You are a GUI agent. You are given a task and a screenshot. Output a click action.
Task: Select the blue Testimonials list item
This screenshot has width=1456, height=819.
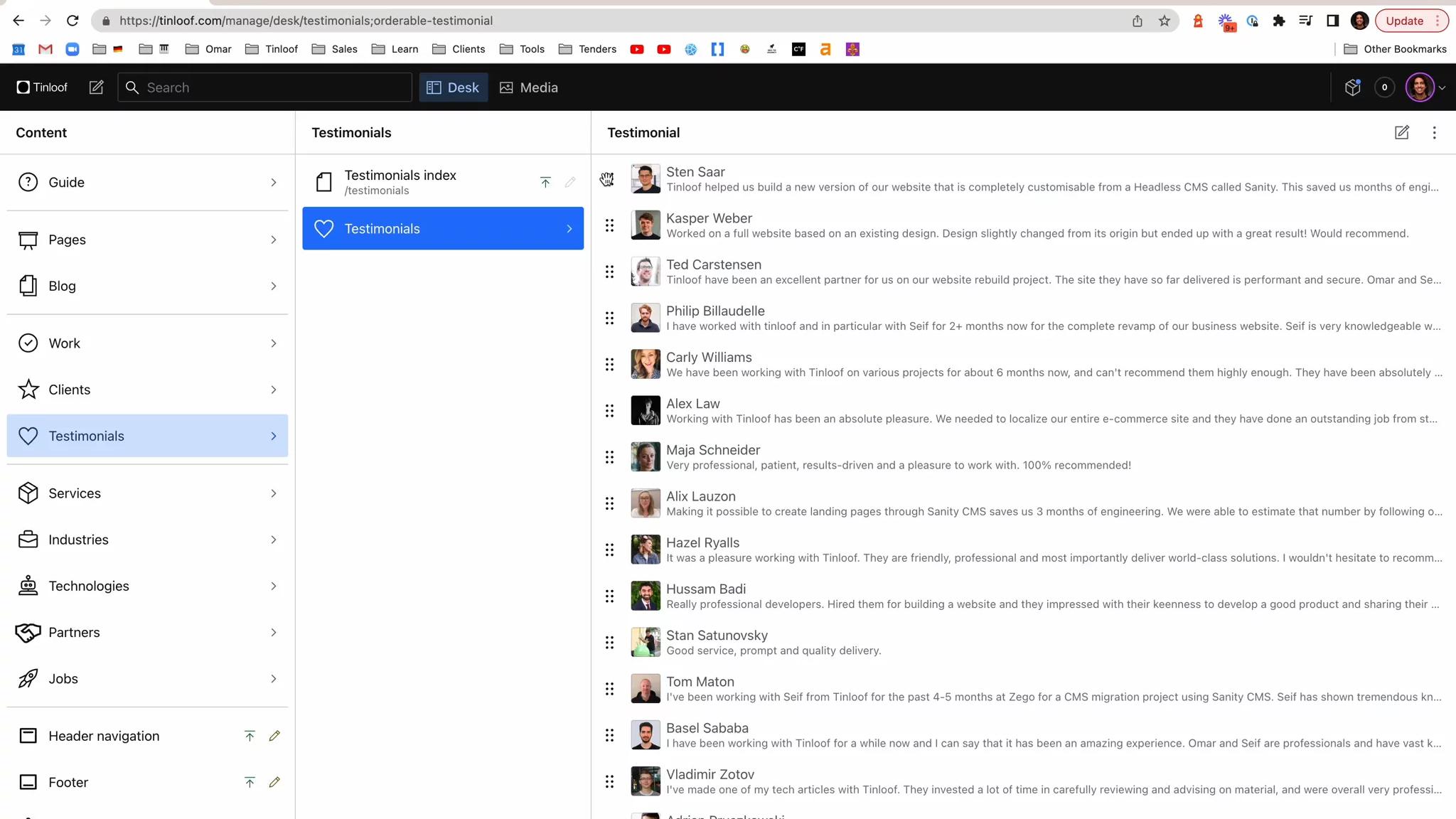(x=443, y=229)
